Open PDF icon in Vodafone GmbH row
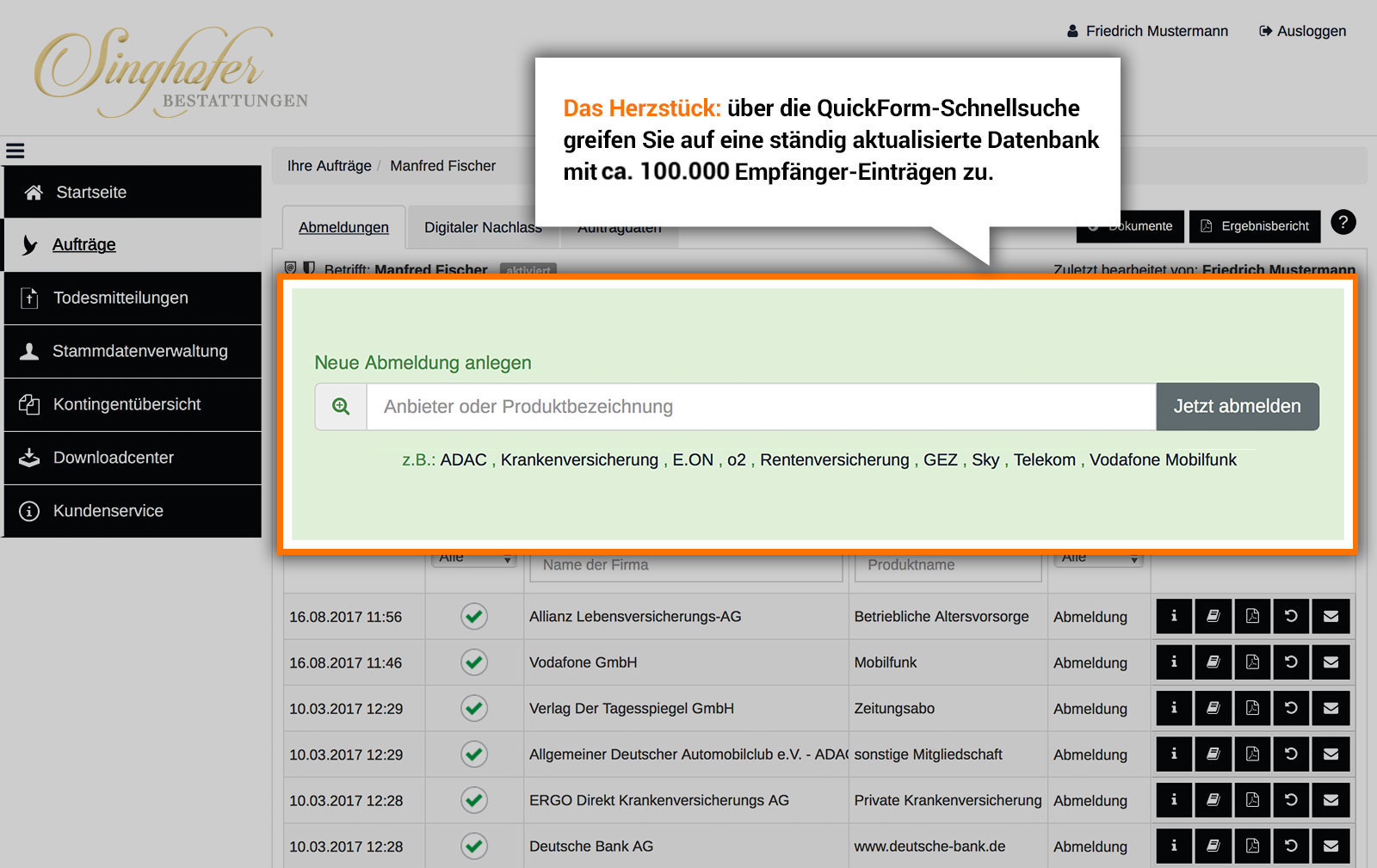1377x868 pixels. tap(1252, 662)
